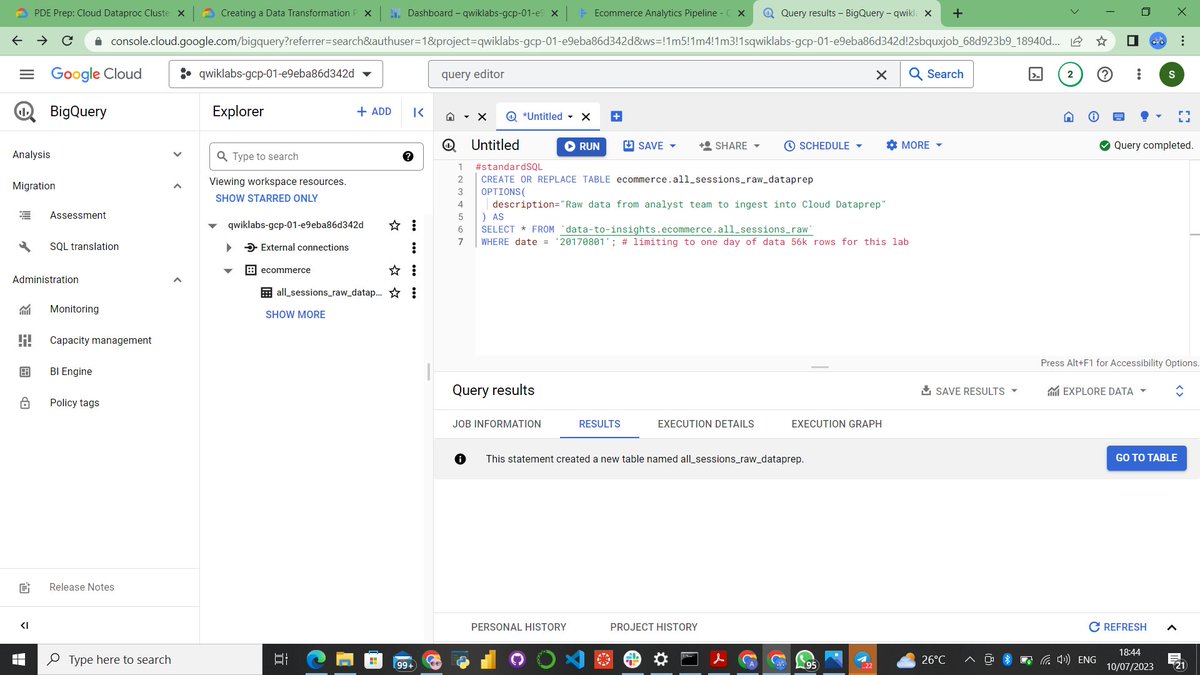Switch to RESULTS tab
The width and height of the screenshot is (1200, 675).
(x=600, y=424)
